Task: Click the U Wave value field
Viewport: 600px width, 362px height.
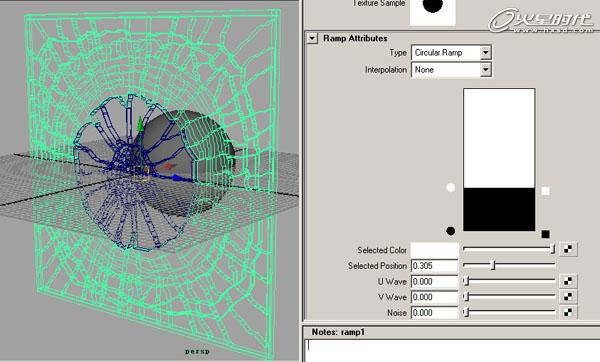Action: [434, 281]
